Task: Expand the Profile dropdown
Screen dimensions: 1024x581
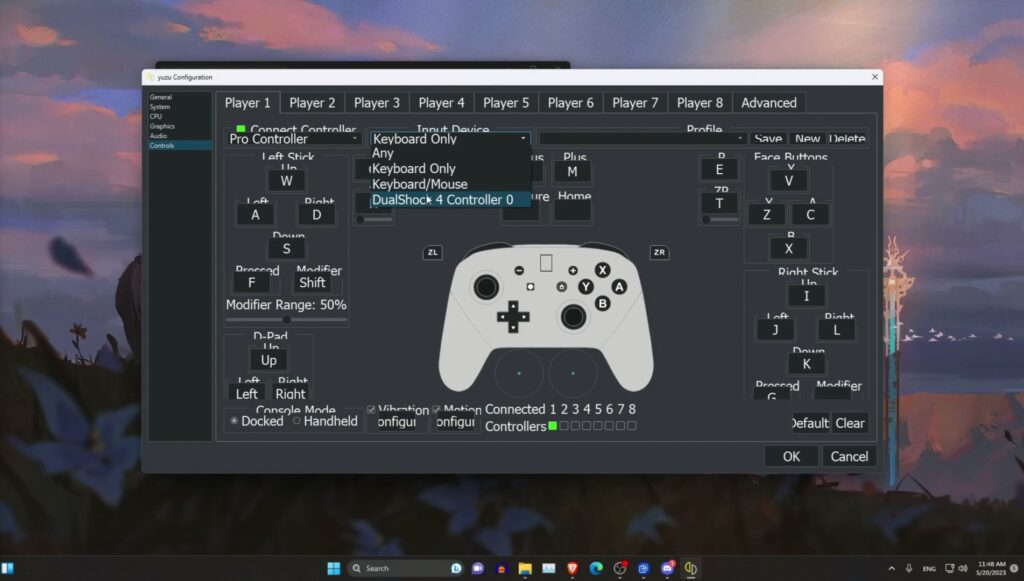Action: click(x=642, y=139)
